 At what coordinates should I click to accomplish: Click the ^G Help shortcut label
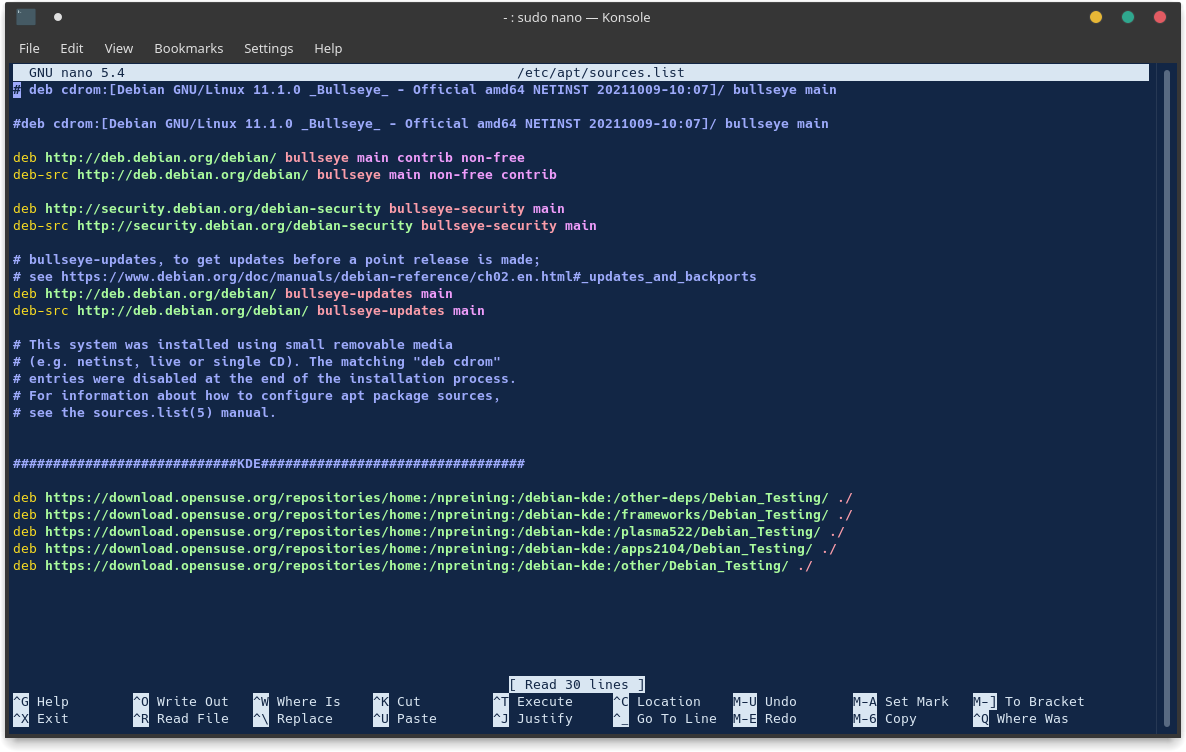(41, 701)
